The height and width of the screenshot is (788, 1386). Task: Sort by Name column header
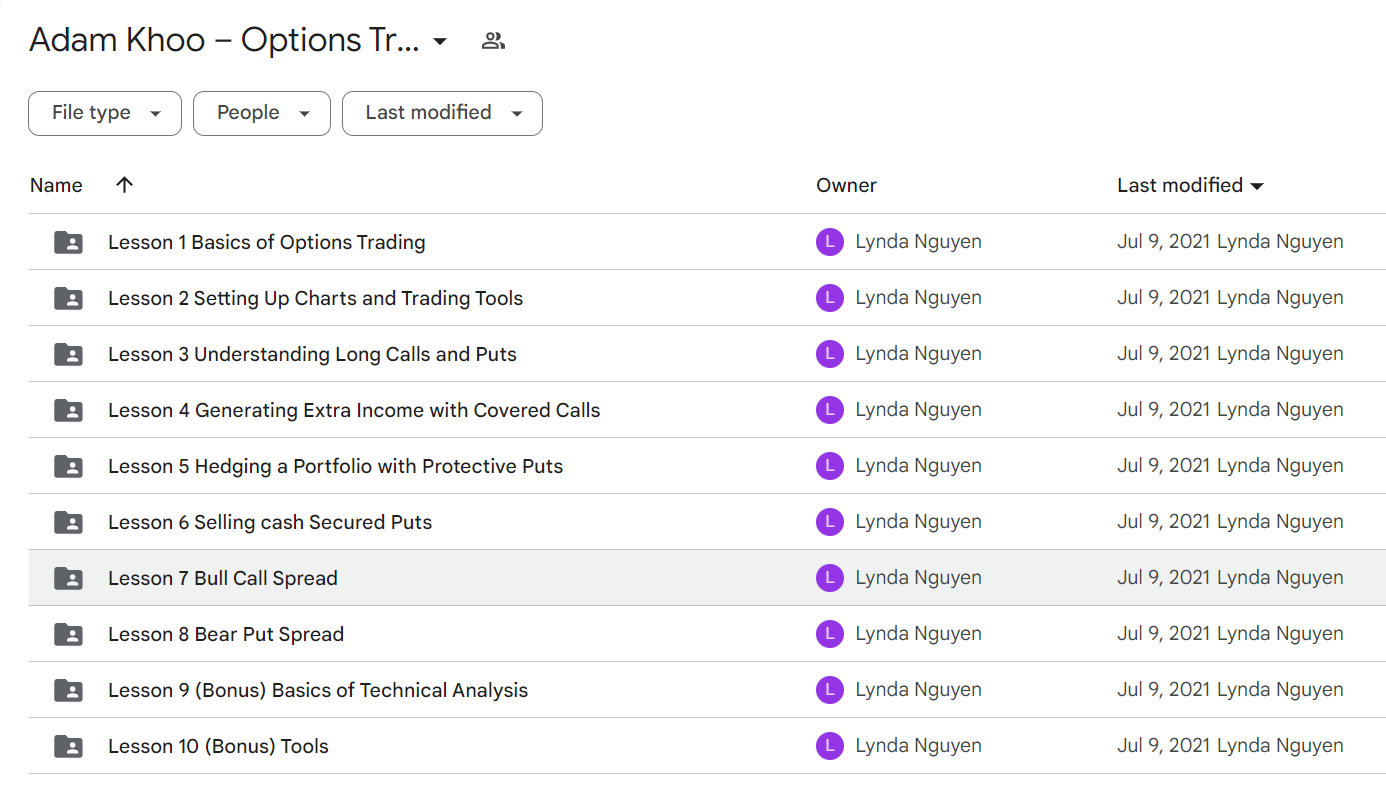point(56,185)
